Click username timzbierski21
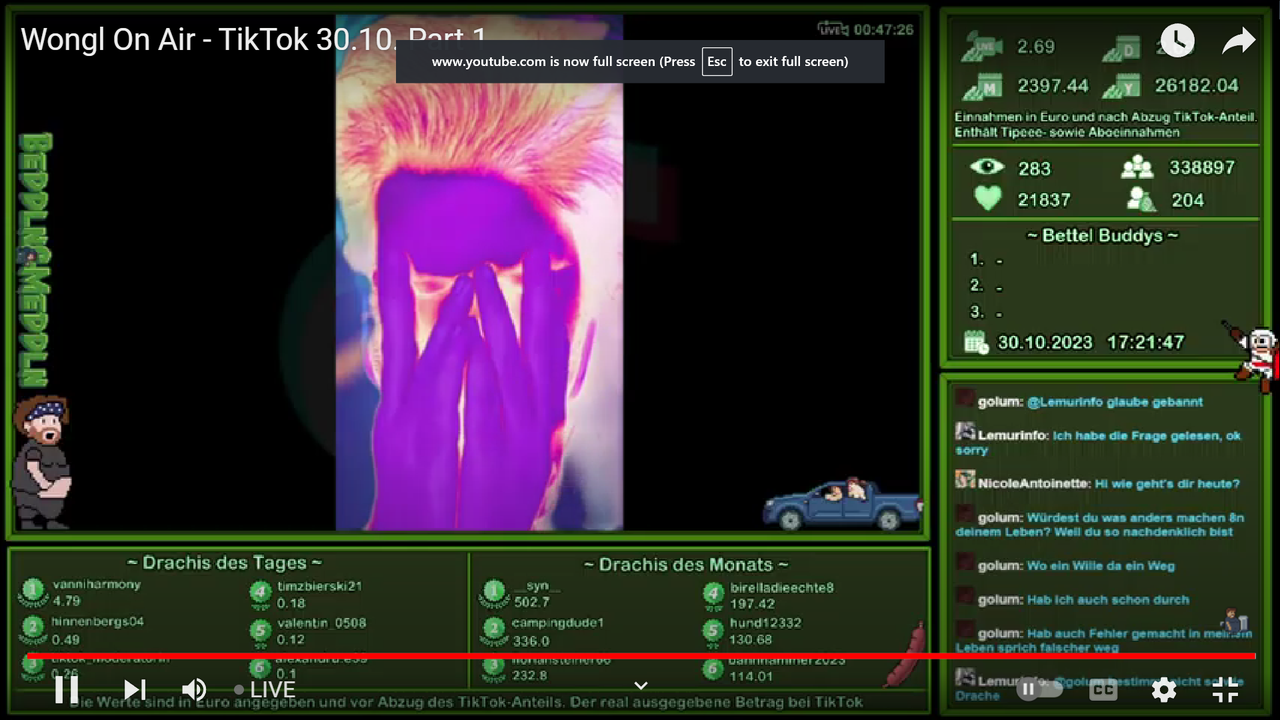 coord(320,586)
